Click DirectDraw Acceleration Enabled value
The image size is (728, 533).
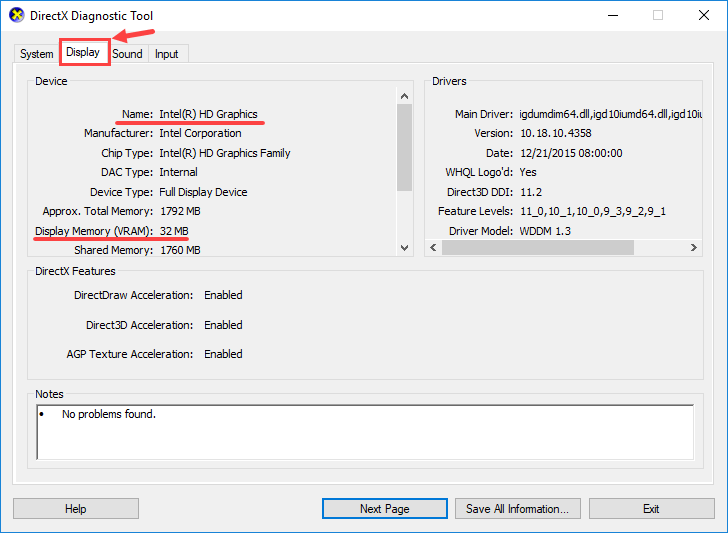click(223, 295)
